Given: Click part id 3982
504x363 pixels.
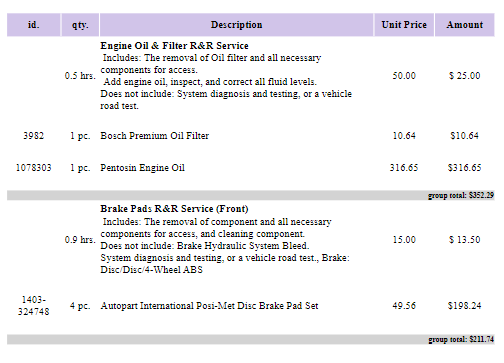Looking at the screenshot, I should coord(33,136).
